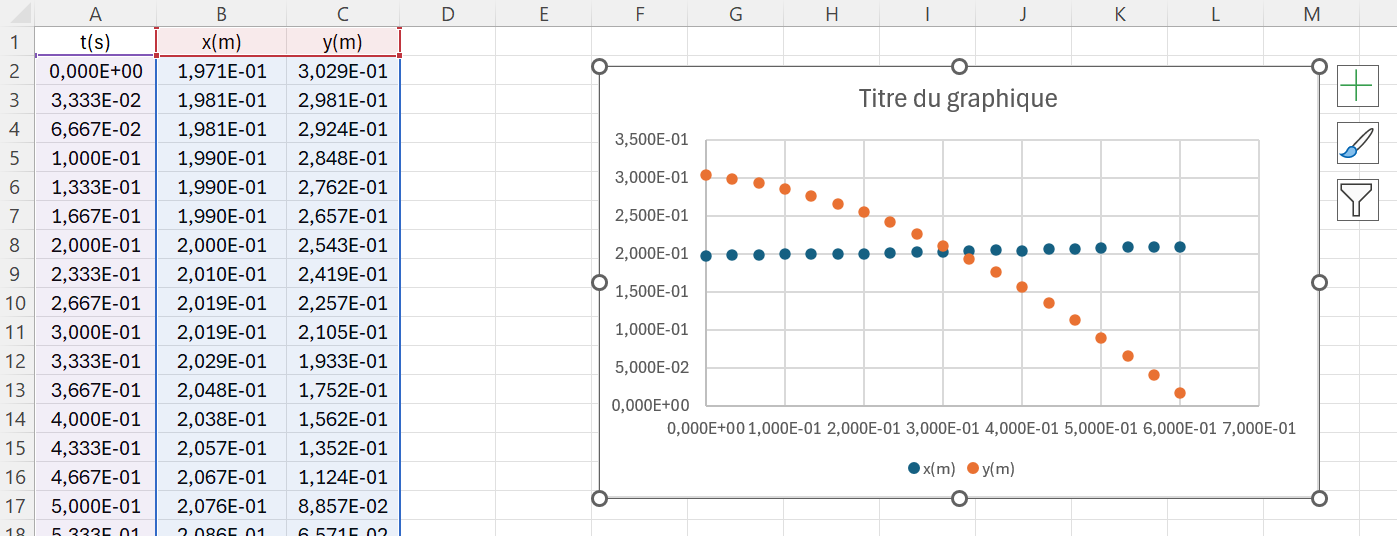Click cell with value 1,562E-01
Screen dimensions: 1397x536
click(343, 419)
